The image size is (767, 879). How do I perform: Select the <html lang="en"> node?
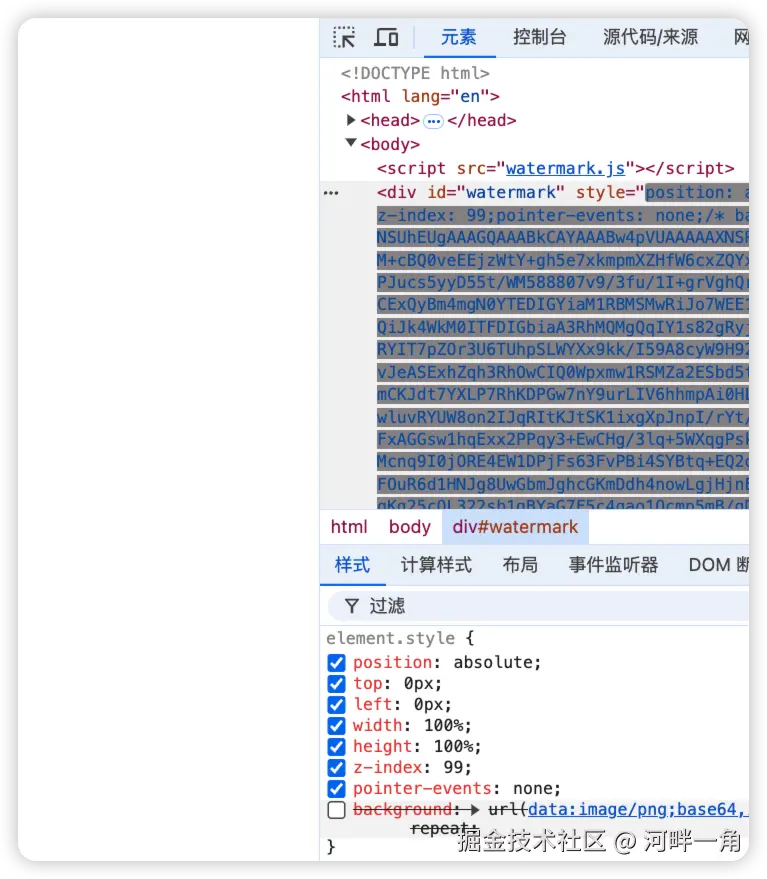(420, 96)
